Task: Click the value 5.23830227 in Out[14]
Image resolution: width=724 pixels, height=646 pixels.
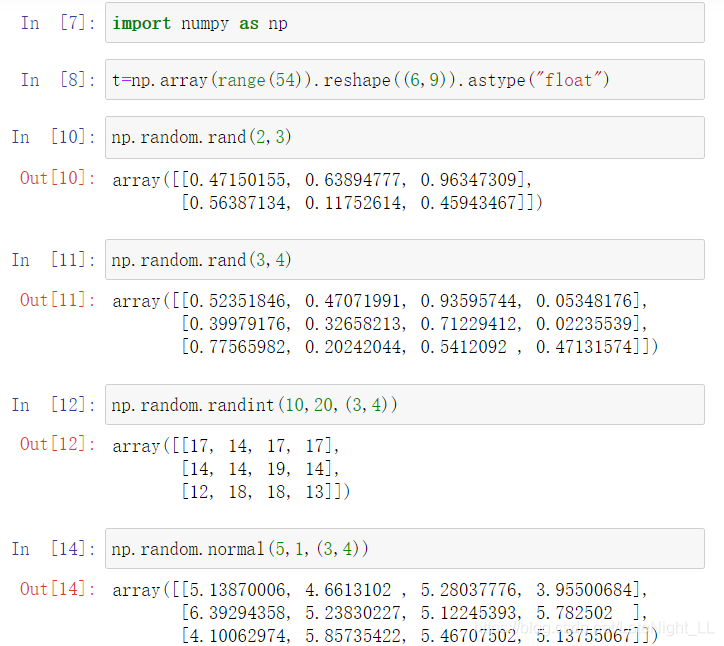Action: [x=353, y=613]
